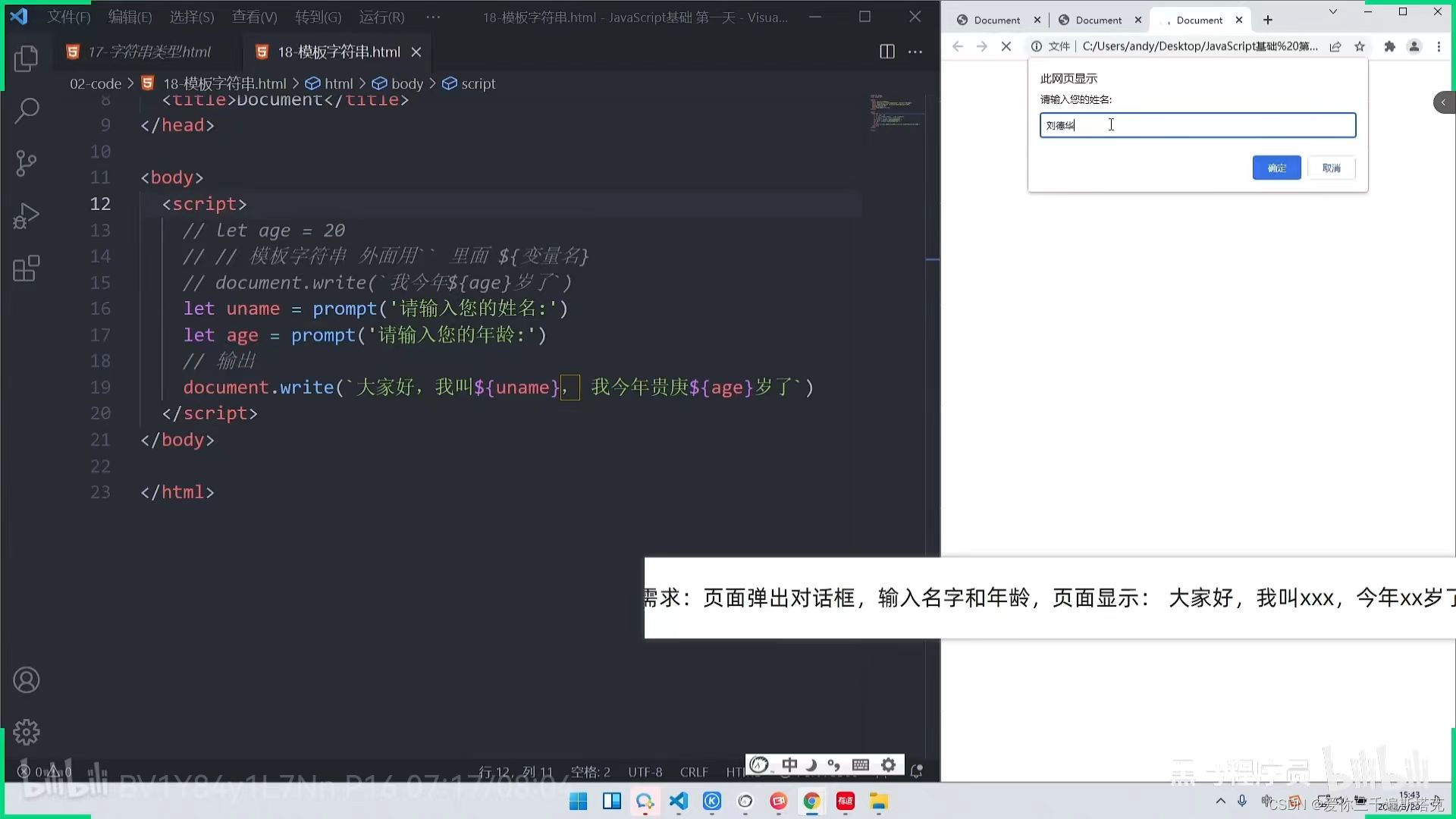Open the Explorer view in activity bar
Screen dimensions: 1456x819
(26, 58)
